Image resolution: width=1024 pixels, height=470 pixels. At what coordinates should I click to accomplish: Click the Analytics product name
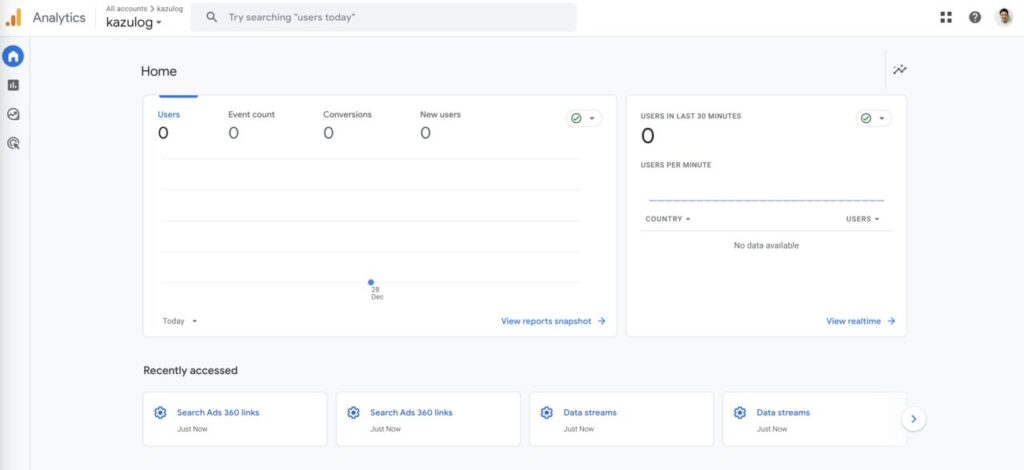coord(59,18)
